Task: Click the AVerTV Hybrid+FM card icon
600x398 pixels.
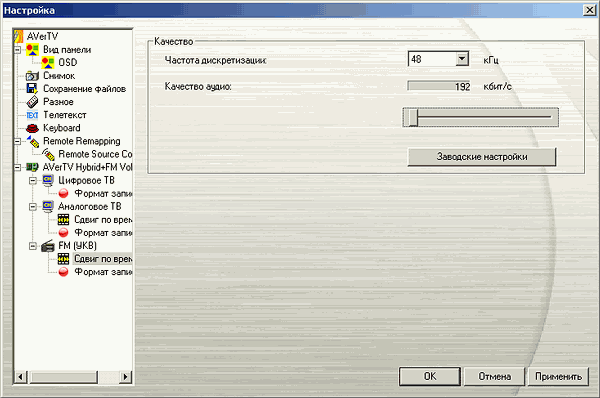Action: click(x=33, y=167)
